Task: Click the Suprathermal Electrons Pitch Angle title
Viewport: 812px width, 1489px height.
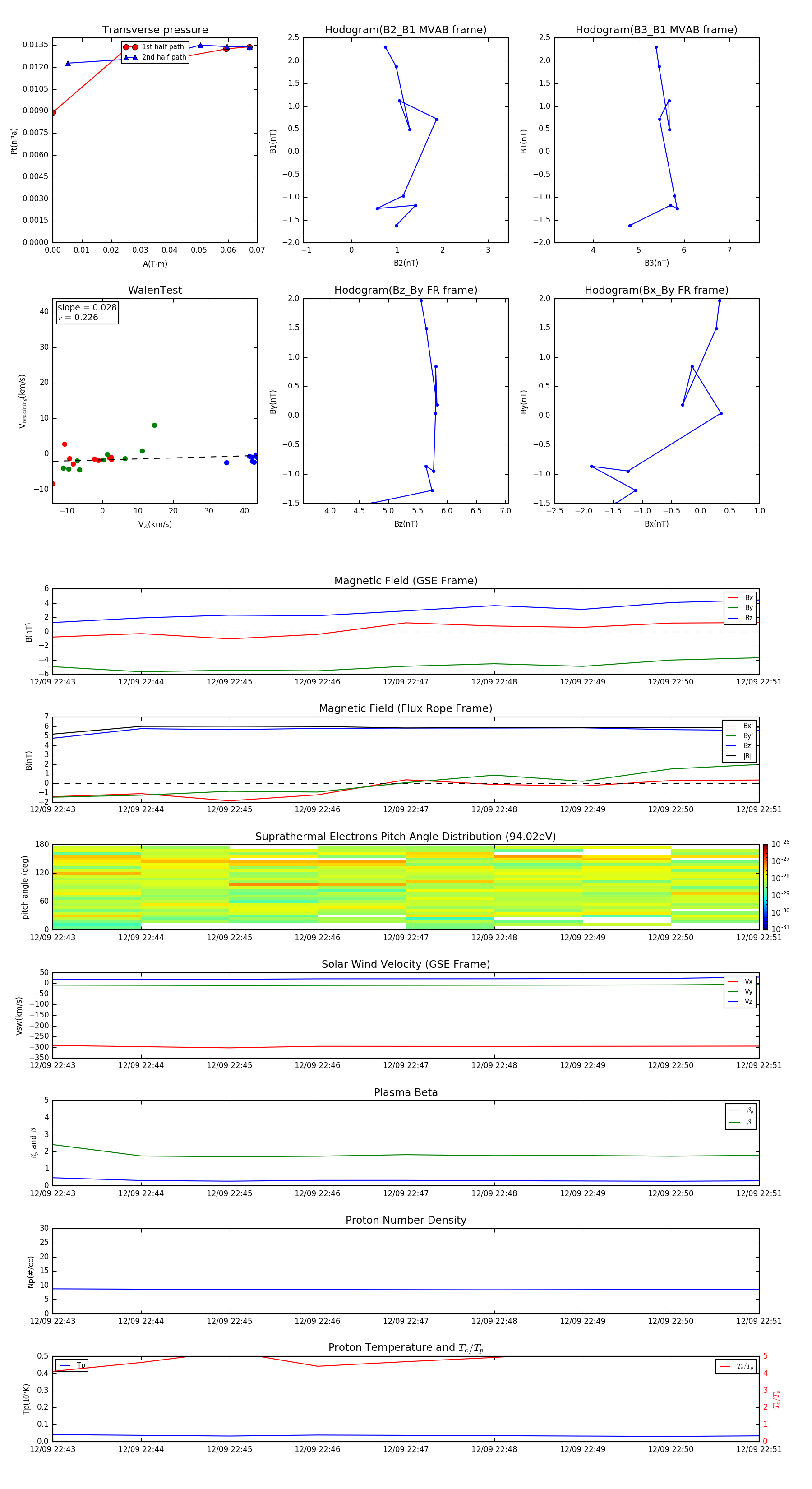Action: [x=406, y=837]
